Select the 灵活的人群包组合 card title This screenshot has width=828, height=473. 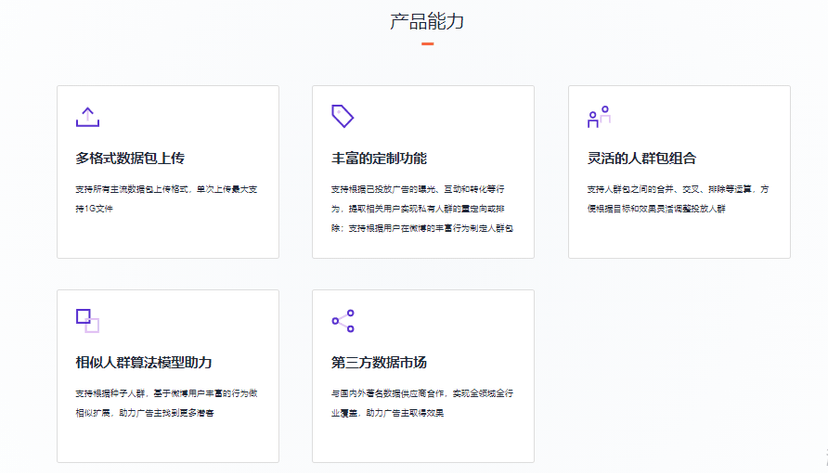click(x=642, y=158)
